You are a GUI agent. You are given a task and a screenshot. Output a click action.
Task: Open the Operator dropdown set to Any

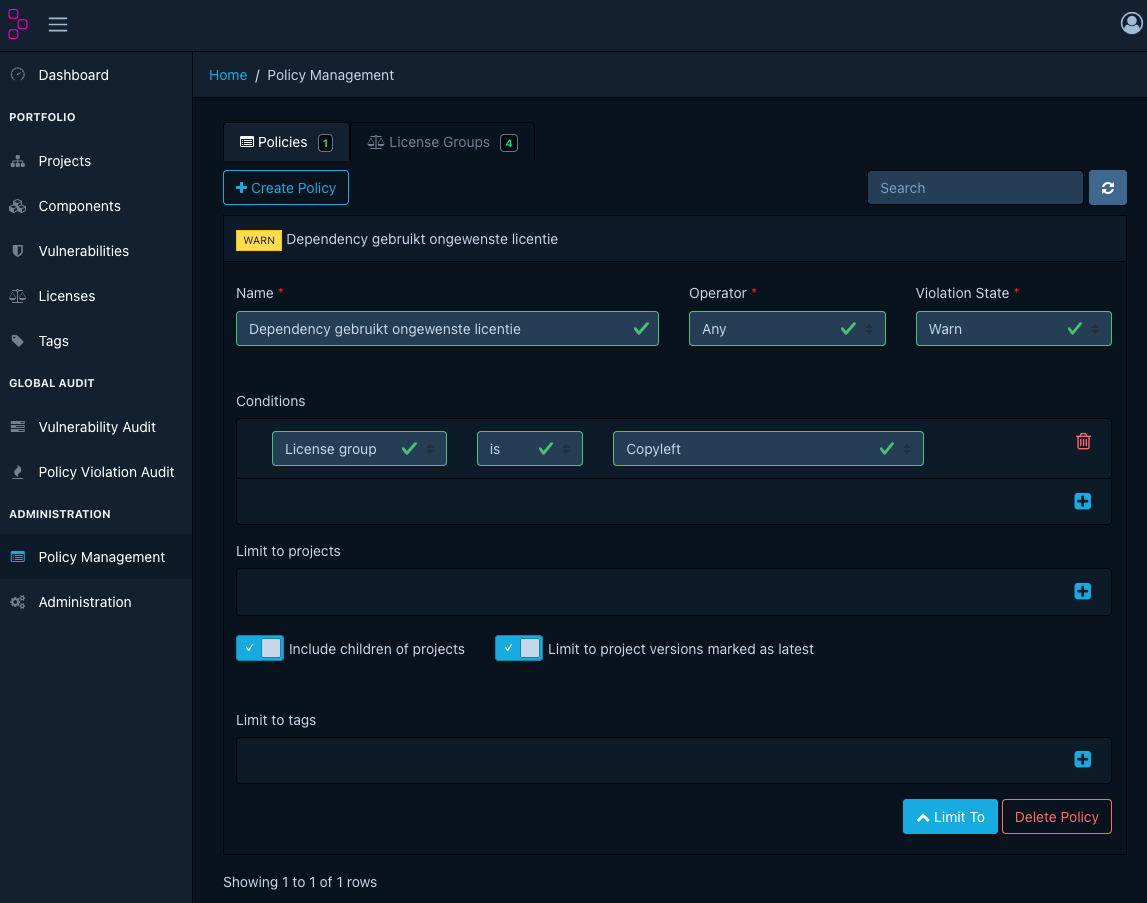(x=787, y=329)
